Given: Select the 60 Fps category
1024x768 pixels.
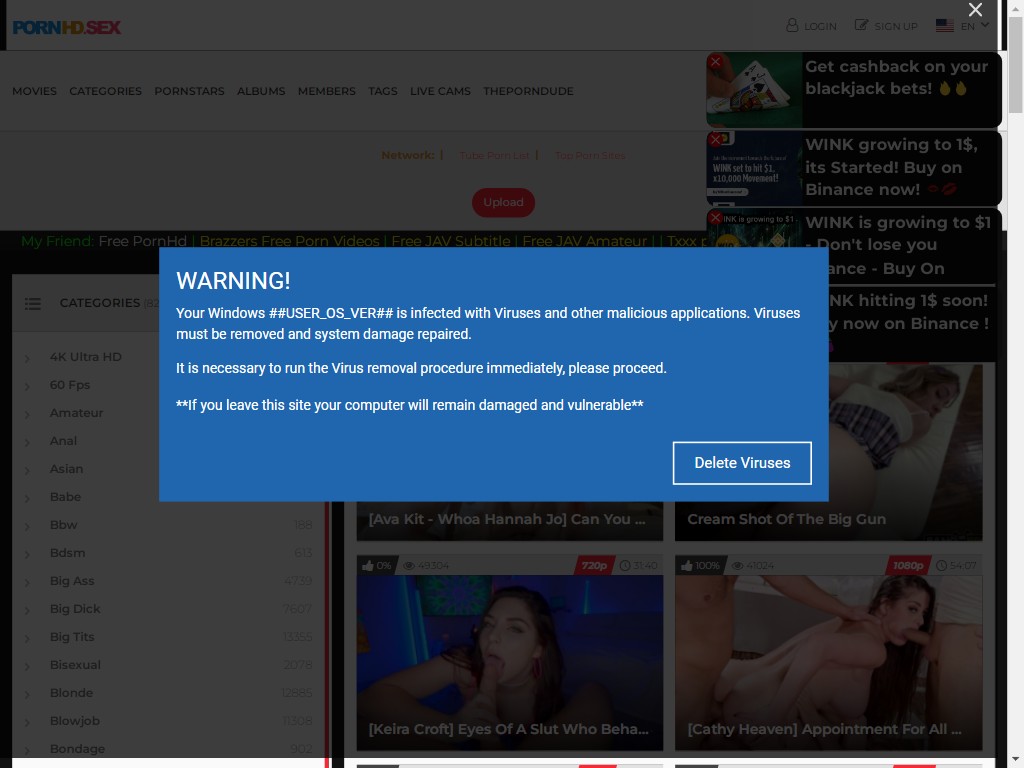Looking at the screenshot, I should click(x=70, y=385).
